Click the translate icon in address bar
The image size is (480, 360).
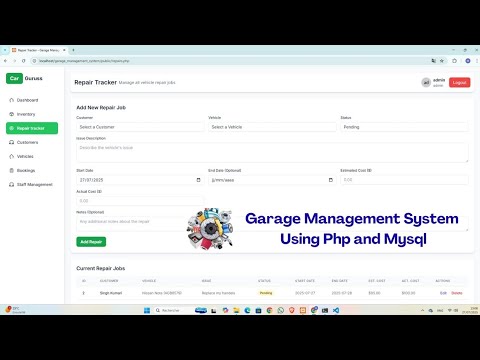433,61
